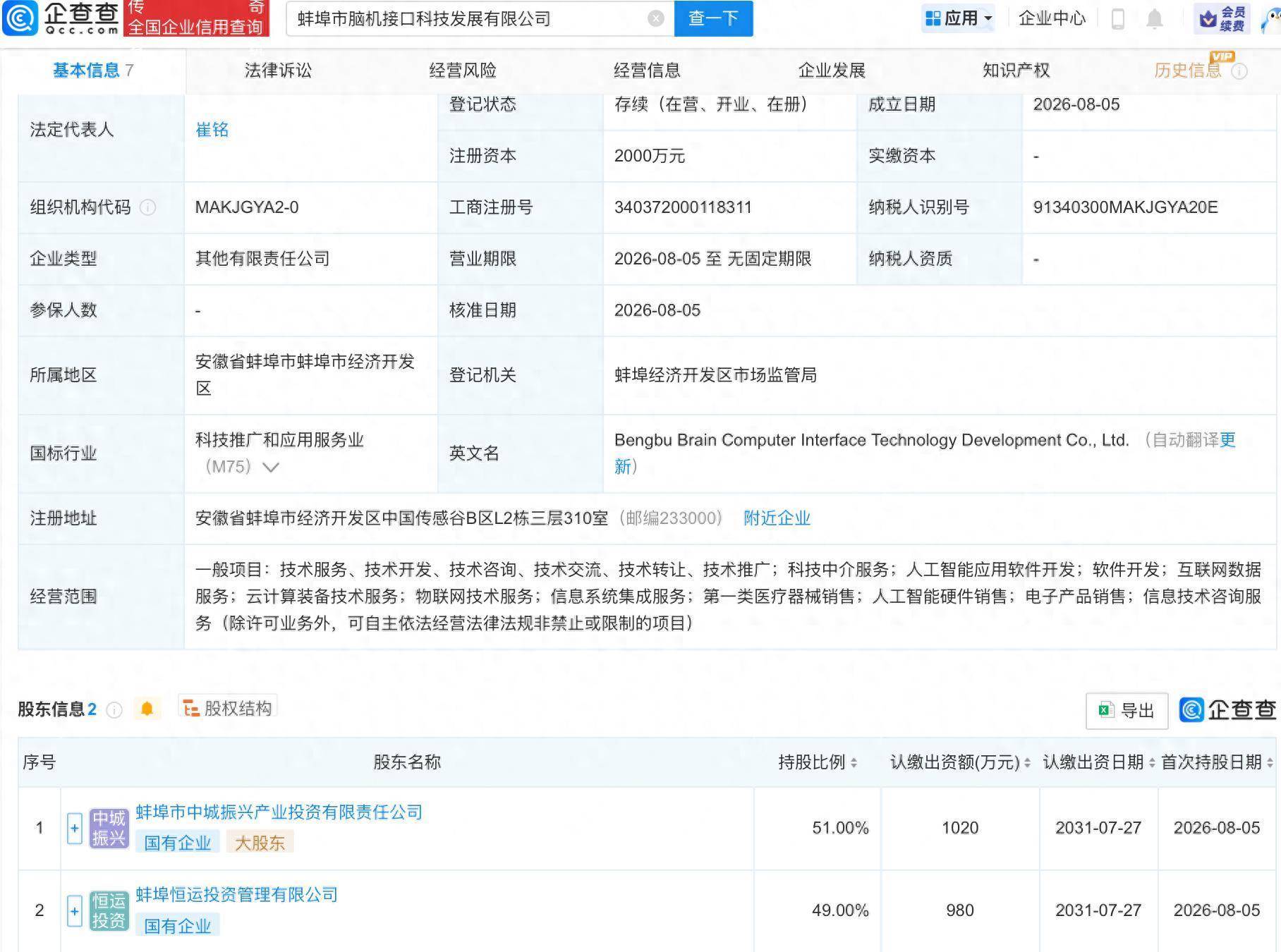Open the 应用 dropdown menu
The height and width of the screenshot is (952, 1281).
(x=959, y=18)
